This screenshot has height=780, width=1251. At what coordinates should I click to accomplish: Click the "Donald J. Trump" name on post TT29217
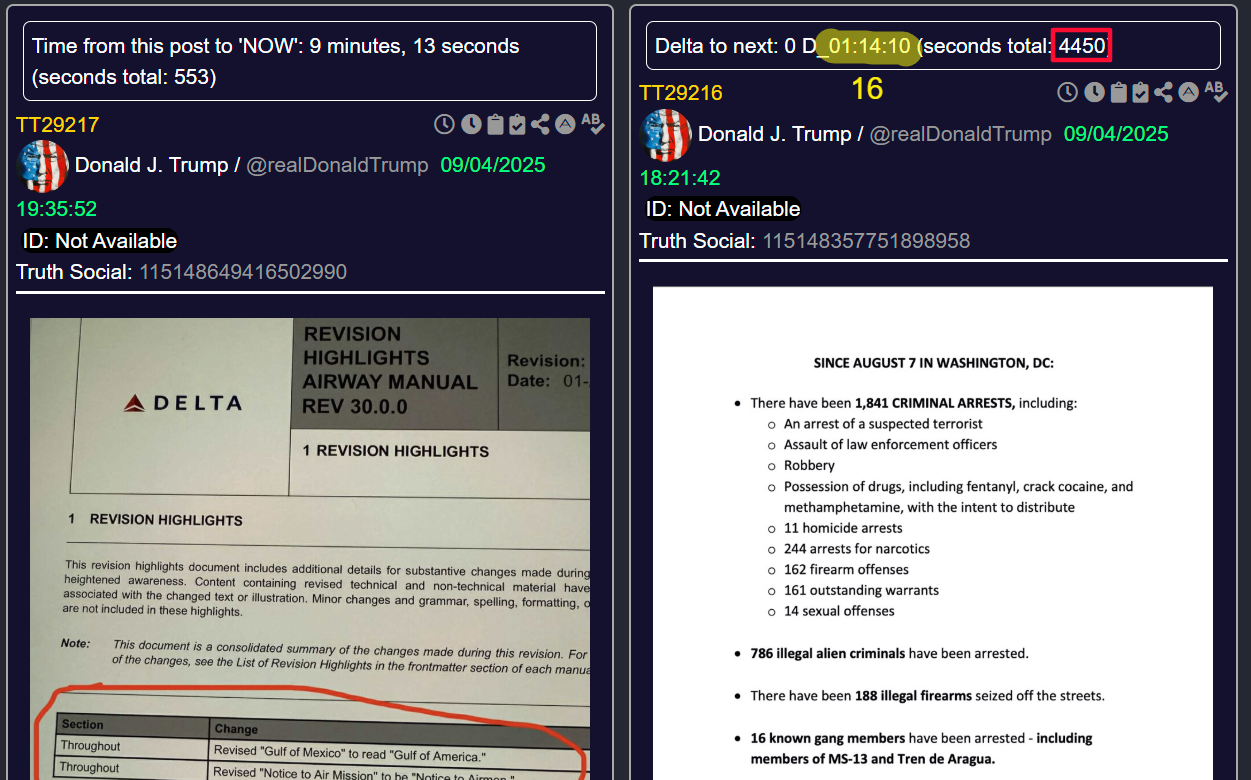point(152,165)
